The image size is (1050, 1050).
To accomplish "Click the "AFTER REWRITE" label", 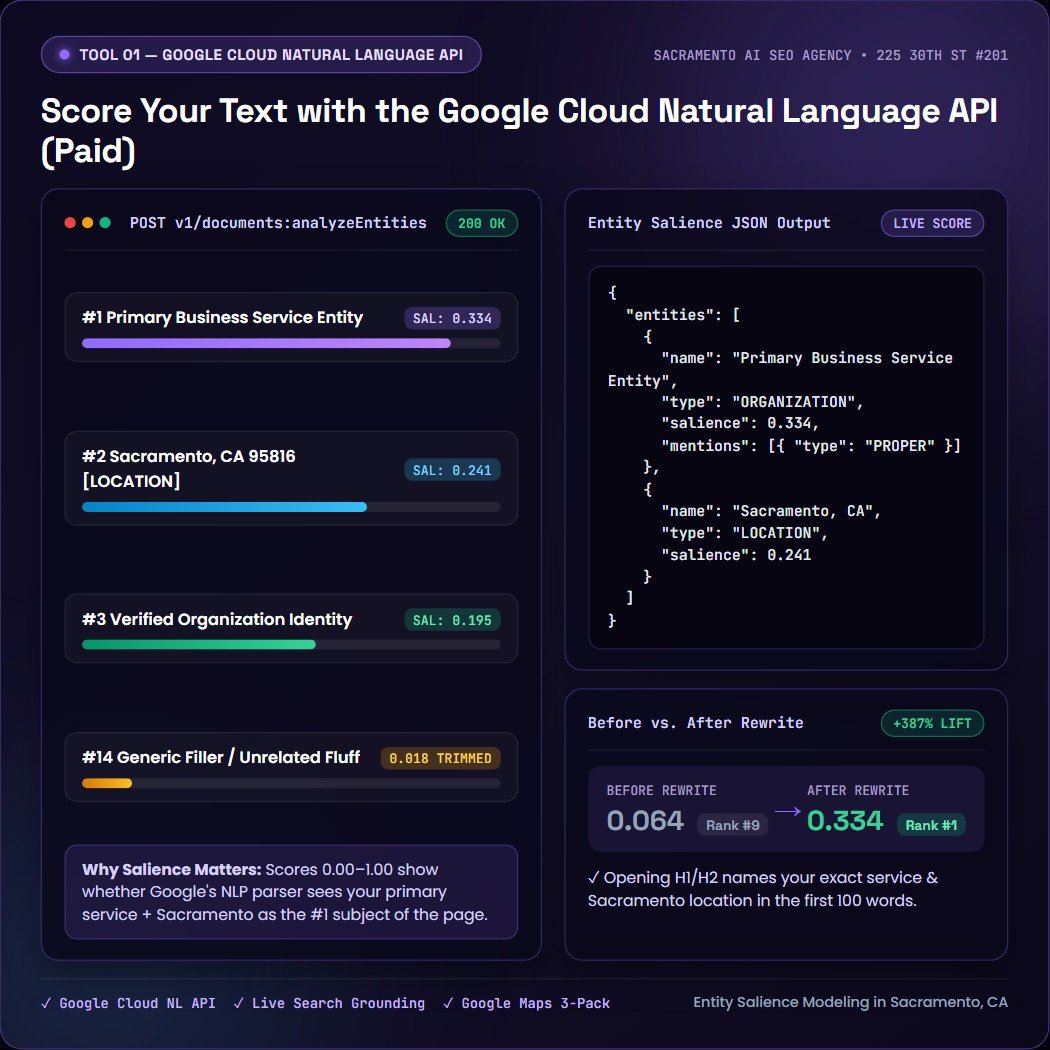I will [x=858, y=790].
